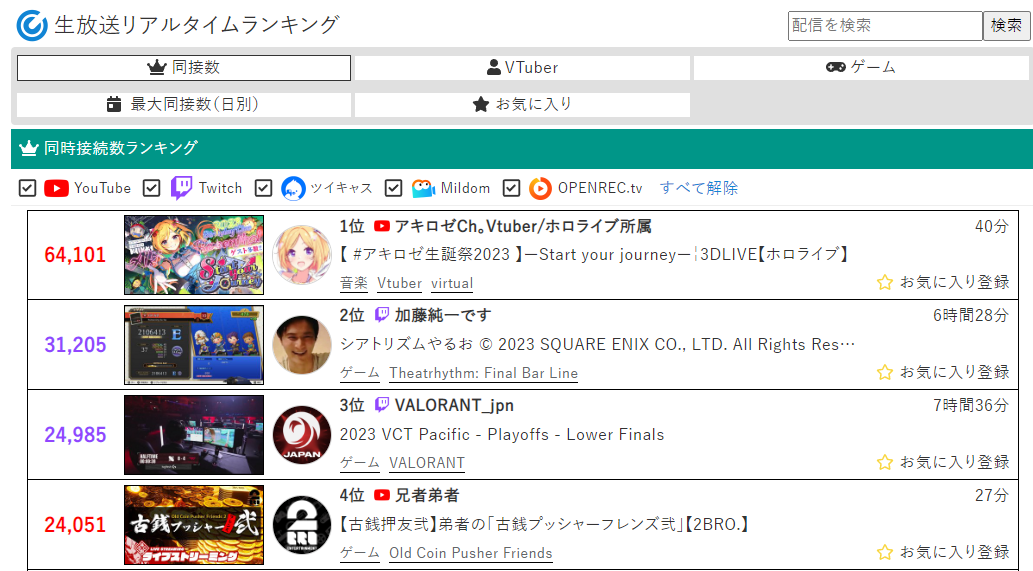The width and height of the screenshot is (1033, 571).
Task: Focus the 配信を検索 search field
Action: [x=885, y=26]
